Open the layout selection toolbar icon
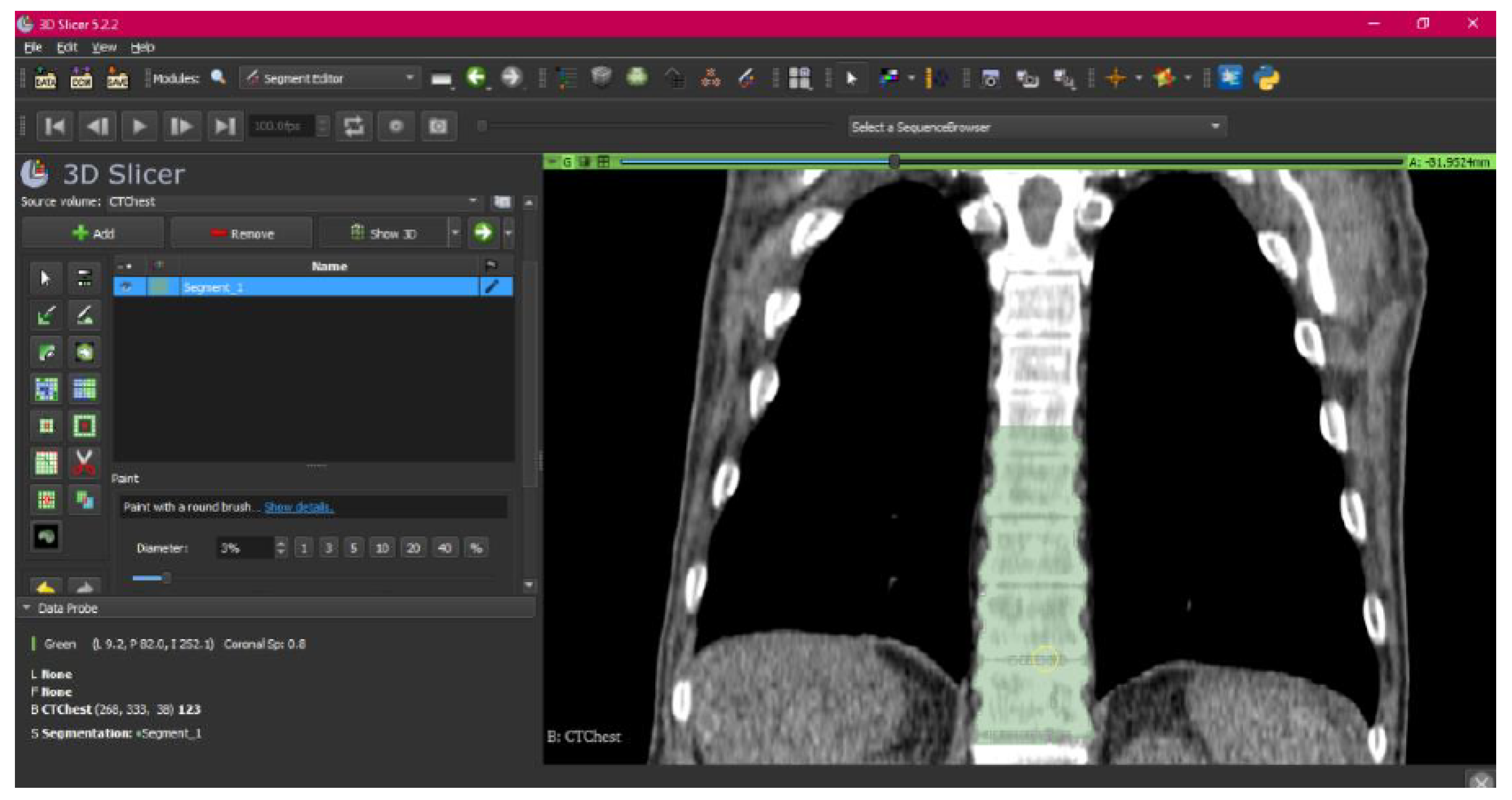The width and height of the screenshot is (1512, 800). (x=799, y=77)
